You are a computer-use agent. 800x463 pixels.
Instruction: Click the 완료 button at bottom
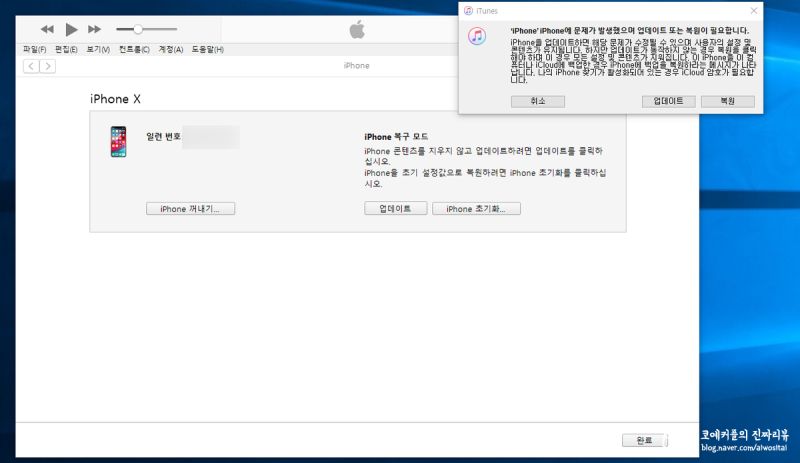[644, 440]
